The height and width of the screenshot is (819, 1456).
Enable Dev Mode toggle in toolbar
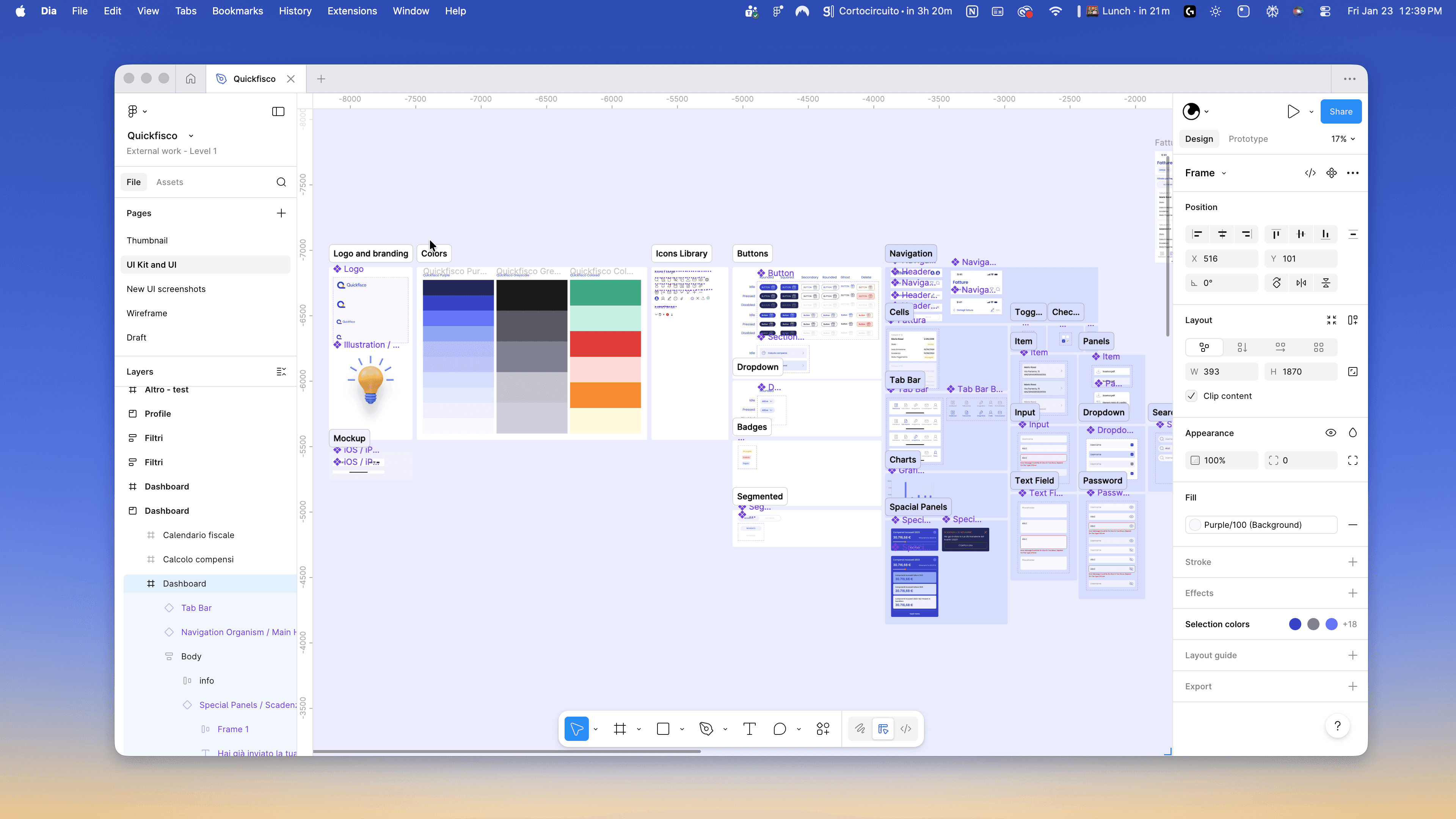[x=905, y=729]
